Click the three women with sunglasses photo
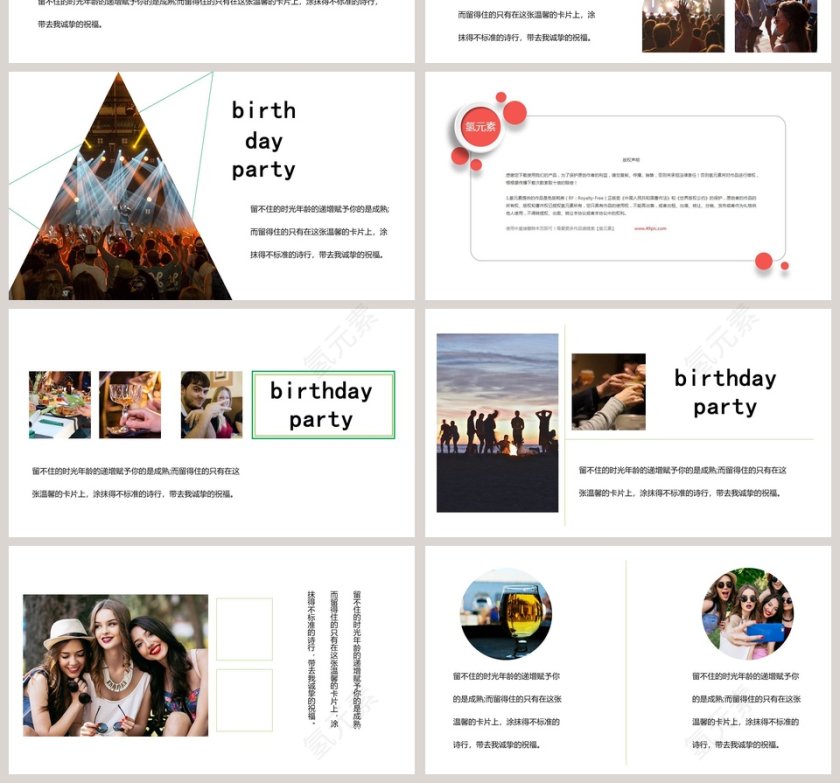The height and width of the screenshot is (783, 840). (x=115, y=665)
